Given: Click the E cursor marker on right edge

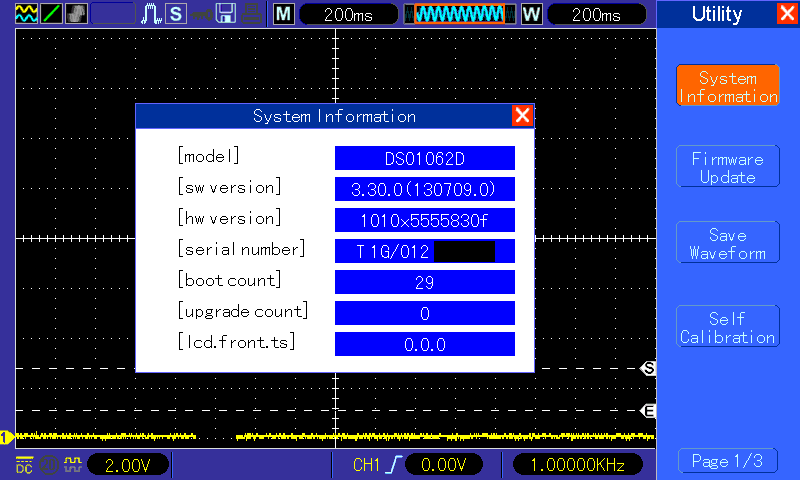Looking at the screenshot, I should 648,411.
